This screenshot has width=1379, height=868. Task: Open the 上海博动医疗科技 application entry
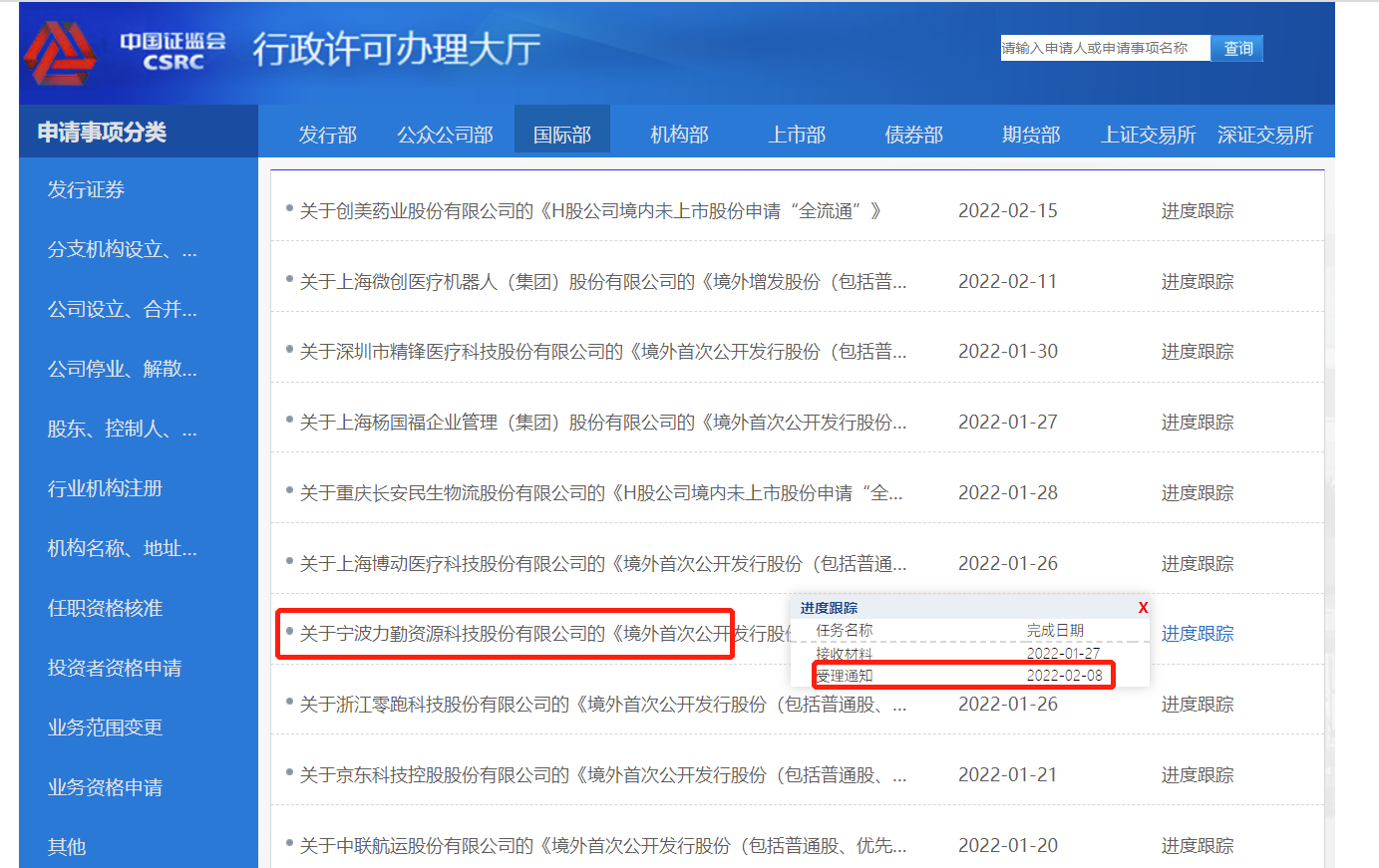pos(603,564)
